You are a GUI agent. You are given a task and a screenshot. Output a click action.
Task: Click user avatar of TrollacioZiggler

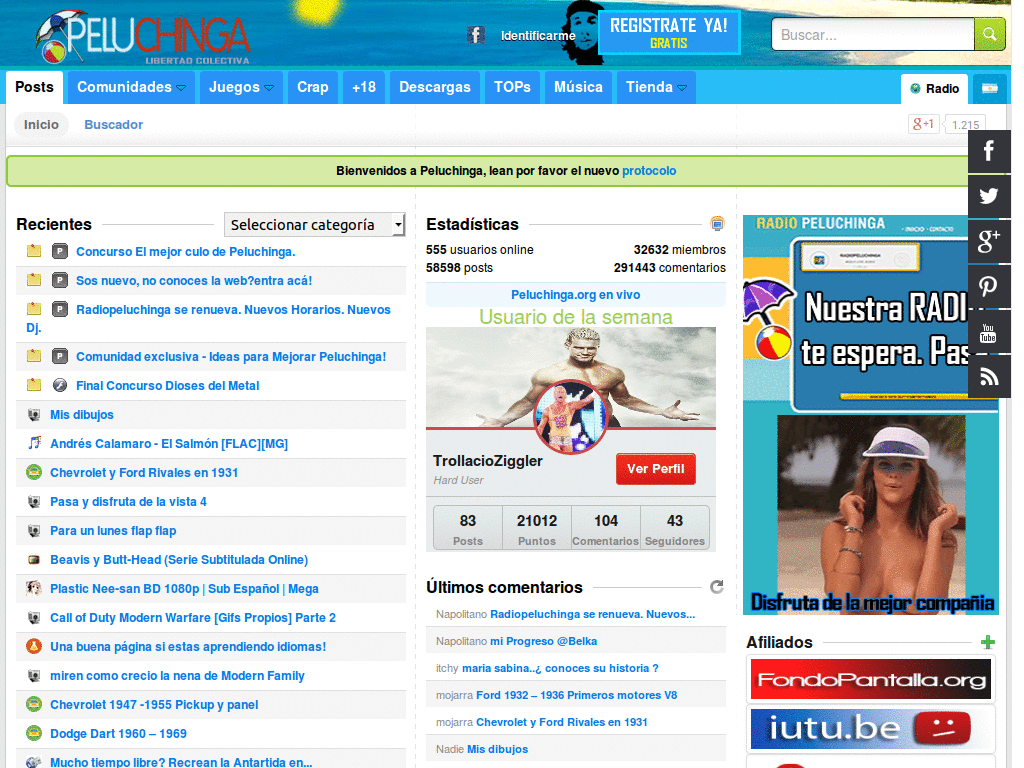click(x=571, y=417)
